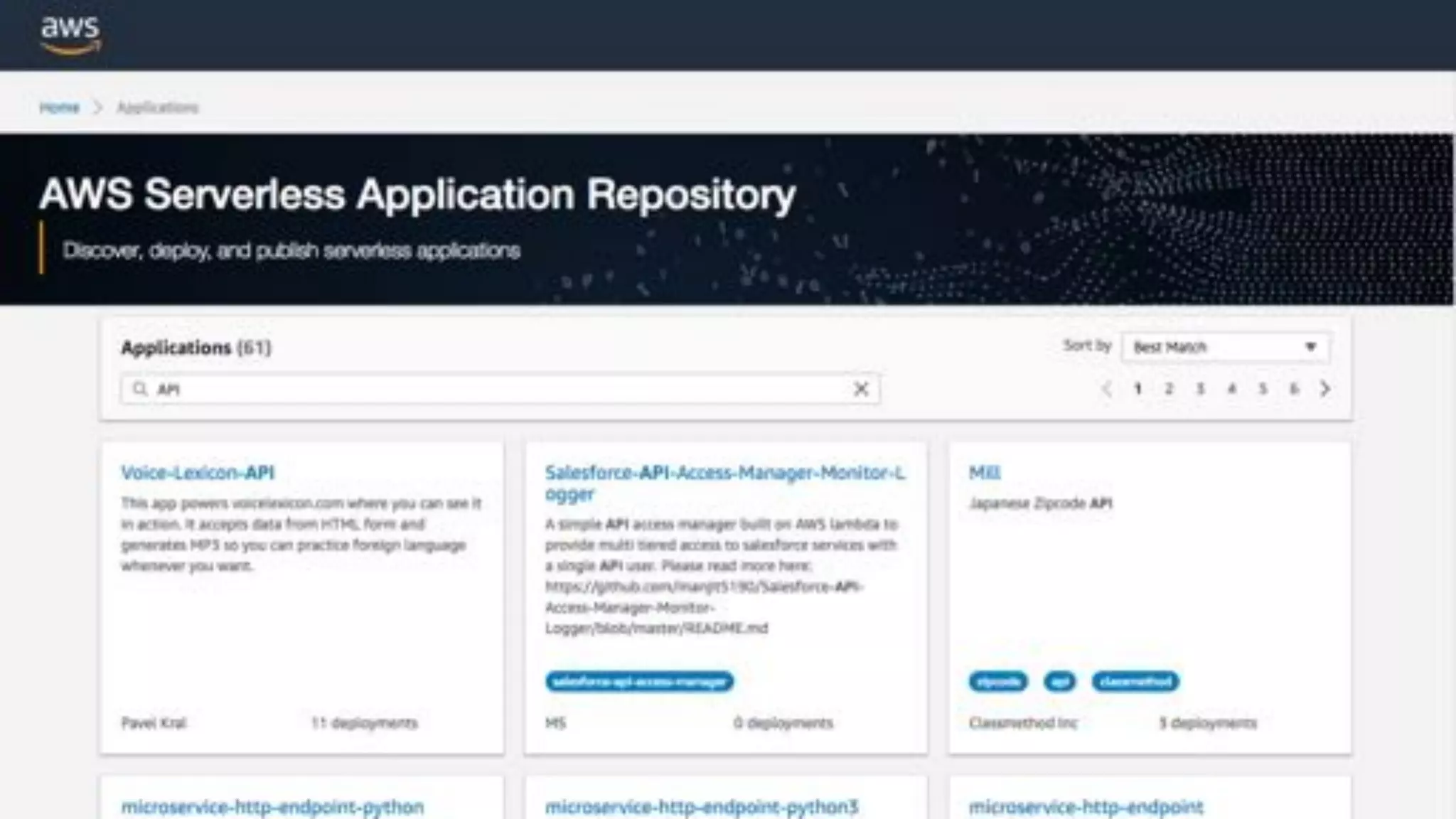This screenshot has height=819, width=1456.
Task: Go to the Home breadcrumb link
Action: coord(59,107)
